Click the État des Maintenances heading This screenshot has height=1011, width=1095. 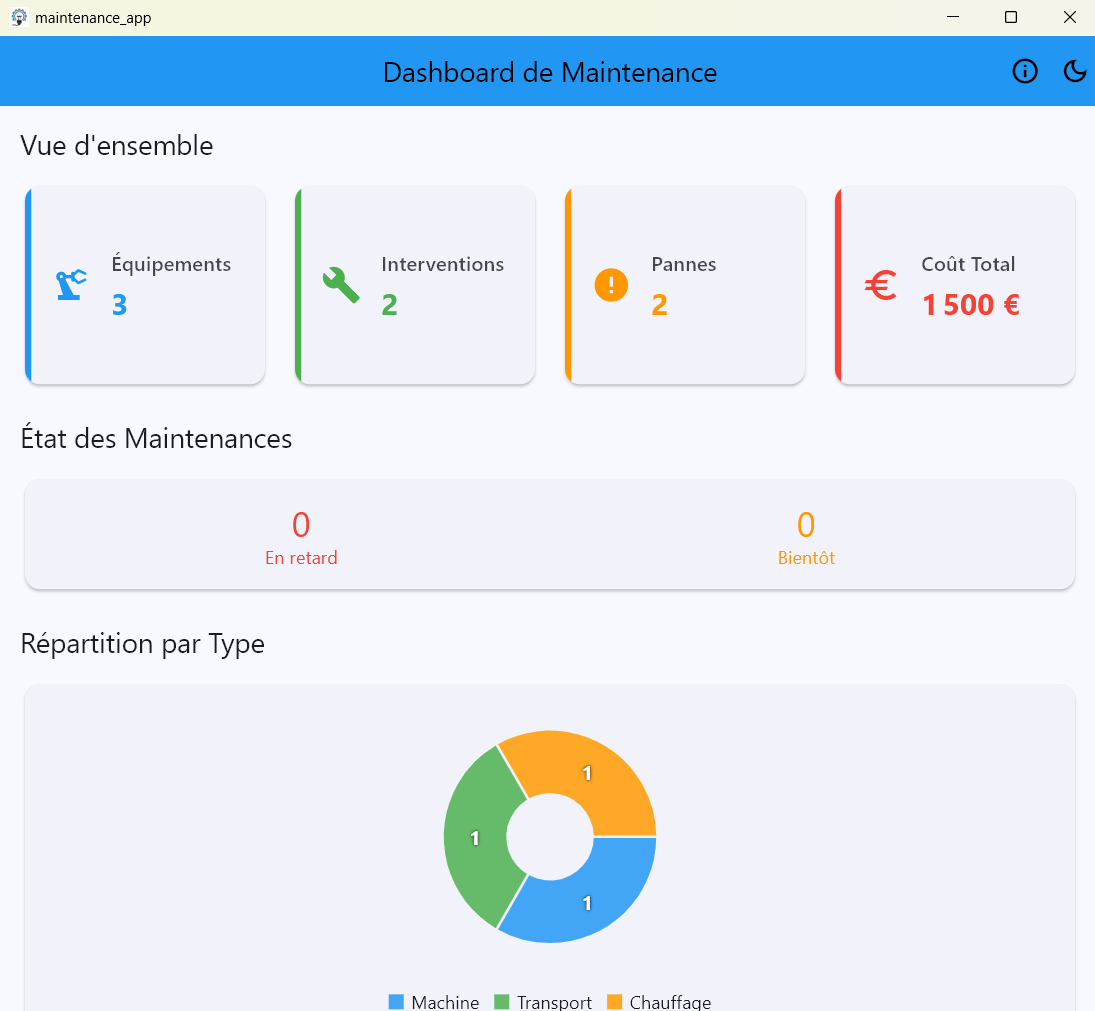(x=156, y=438)
